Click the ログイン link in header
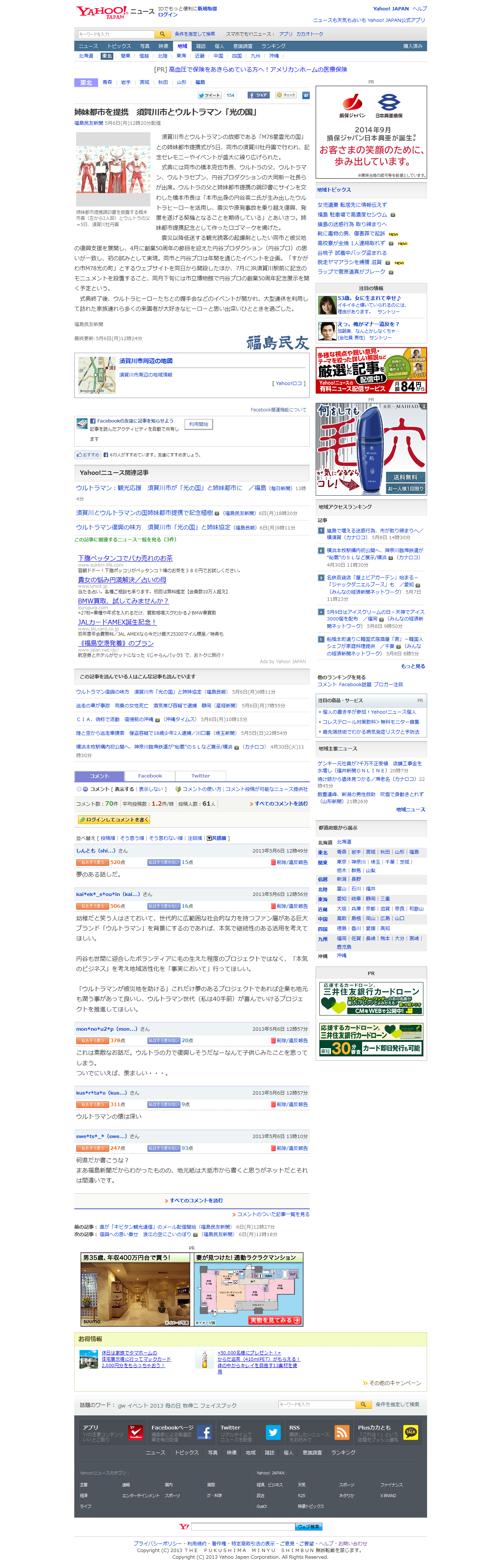Image resolution: width=501 pixels, height=1568 pixels. tap(168, 14)
